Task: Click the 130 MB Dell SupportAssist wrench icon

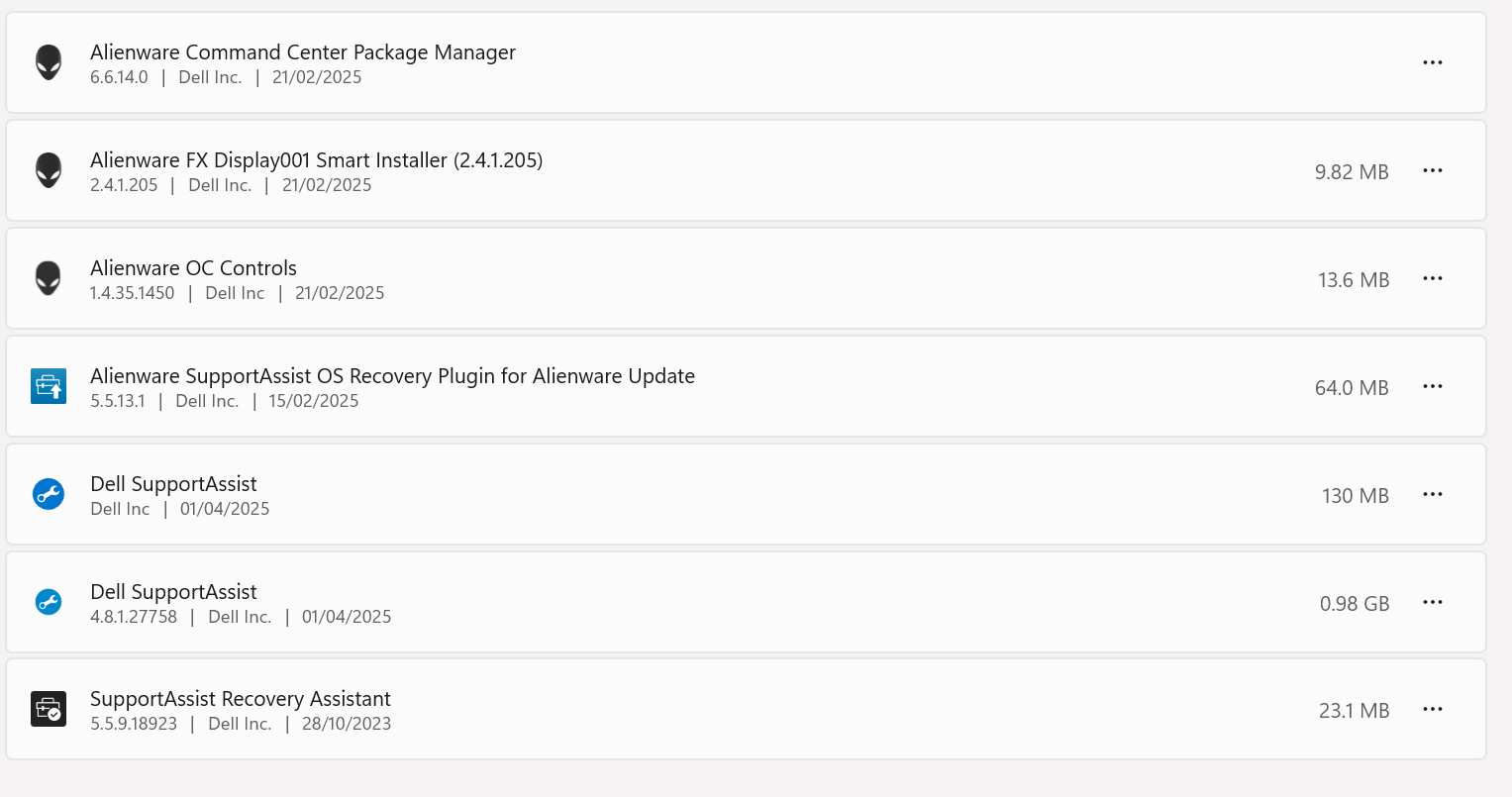Action: (49, 494)
